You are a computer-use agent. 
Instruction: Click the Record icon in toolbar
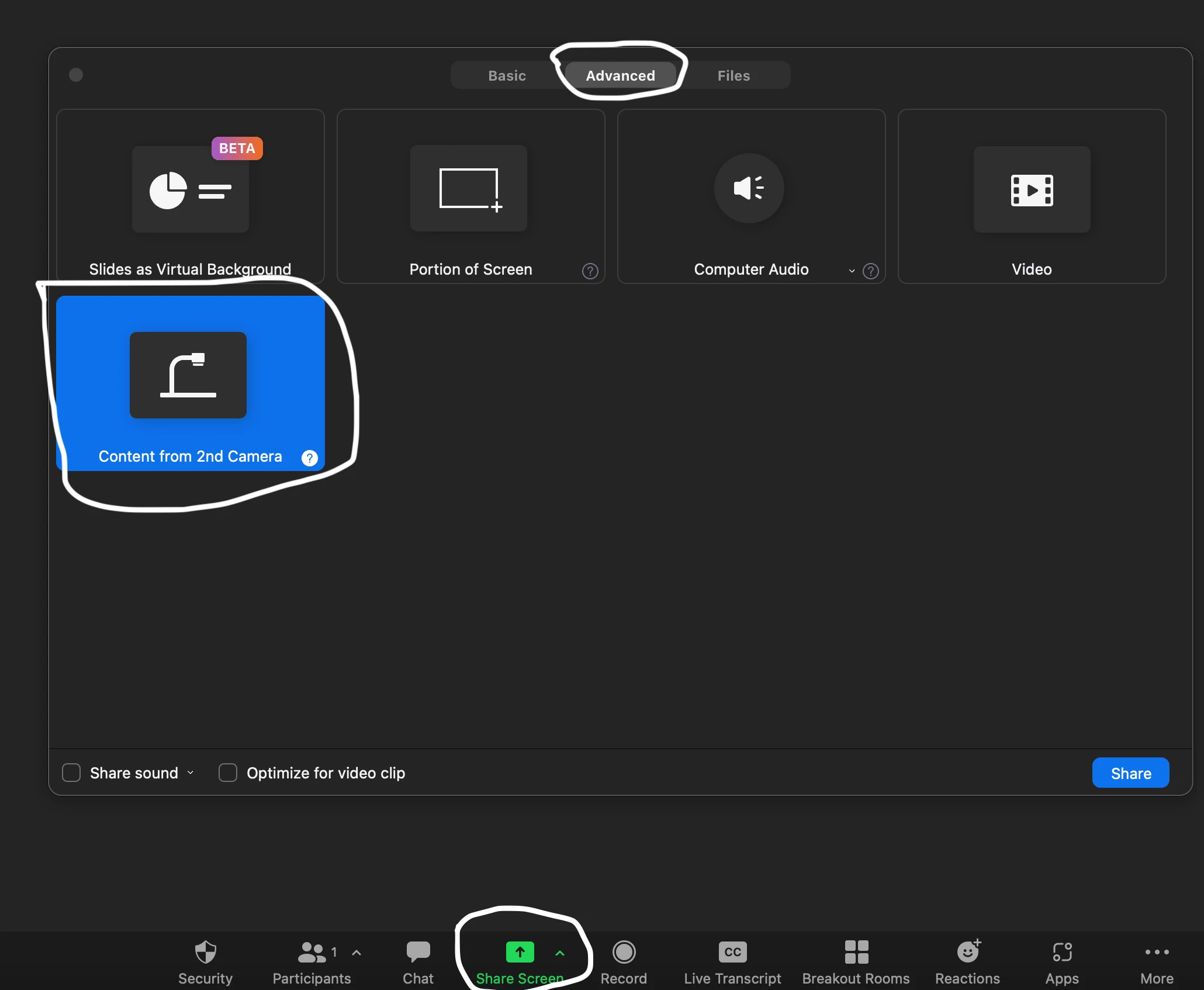pyautogui.click(x=624, y=952)
